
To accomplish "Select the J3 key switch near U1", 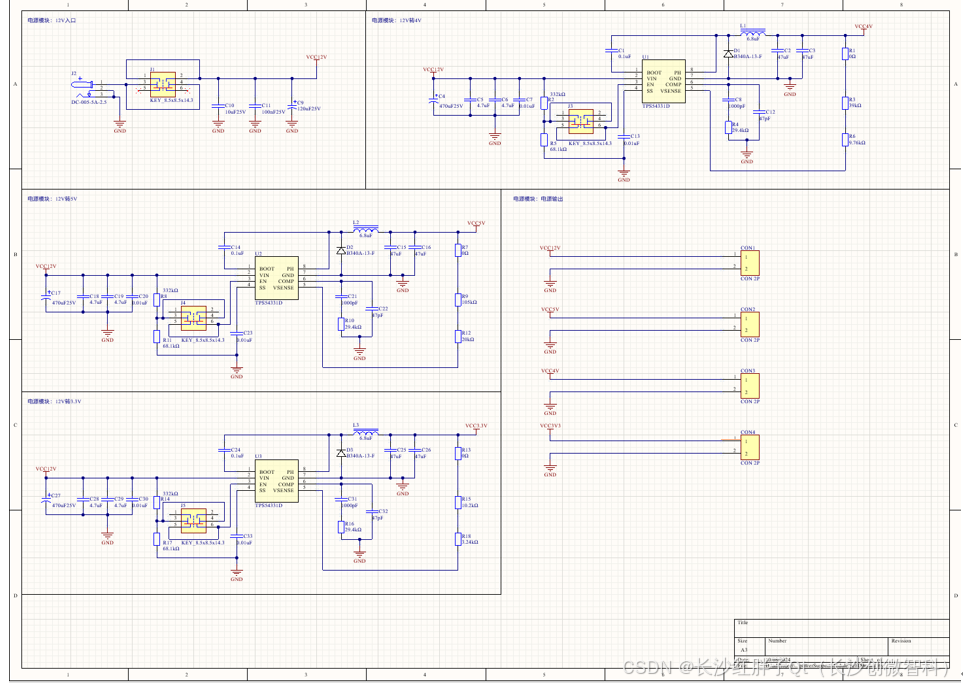I will 580,122.
